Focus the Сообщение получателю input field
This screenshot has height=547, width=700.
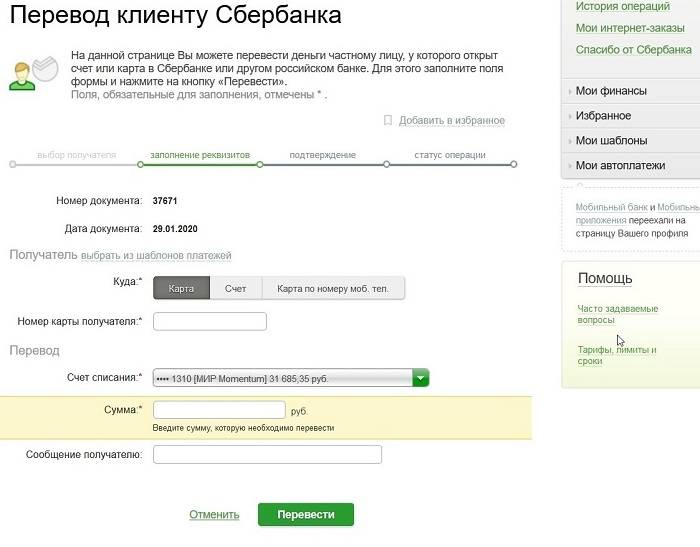(x=267, y=455)
